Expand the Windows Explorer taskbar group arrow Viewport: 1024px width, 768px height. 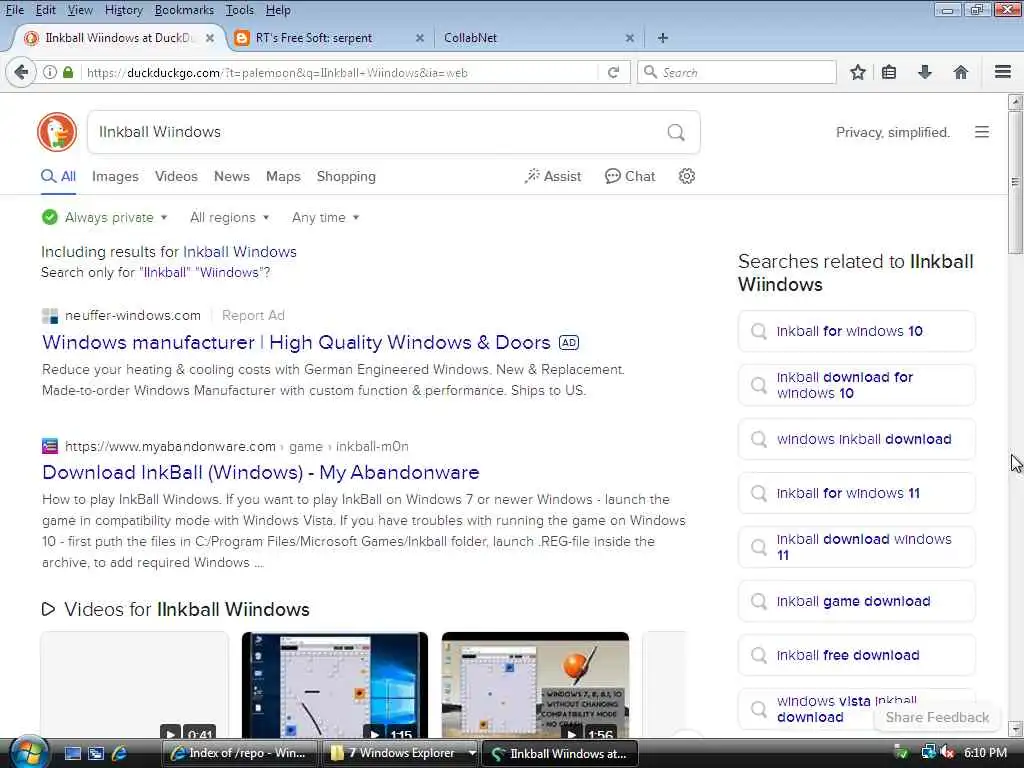(472, 753)
